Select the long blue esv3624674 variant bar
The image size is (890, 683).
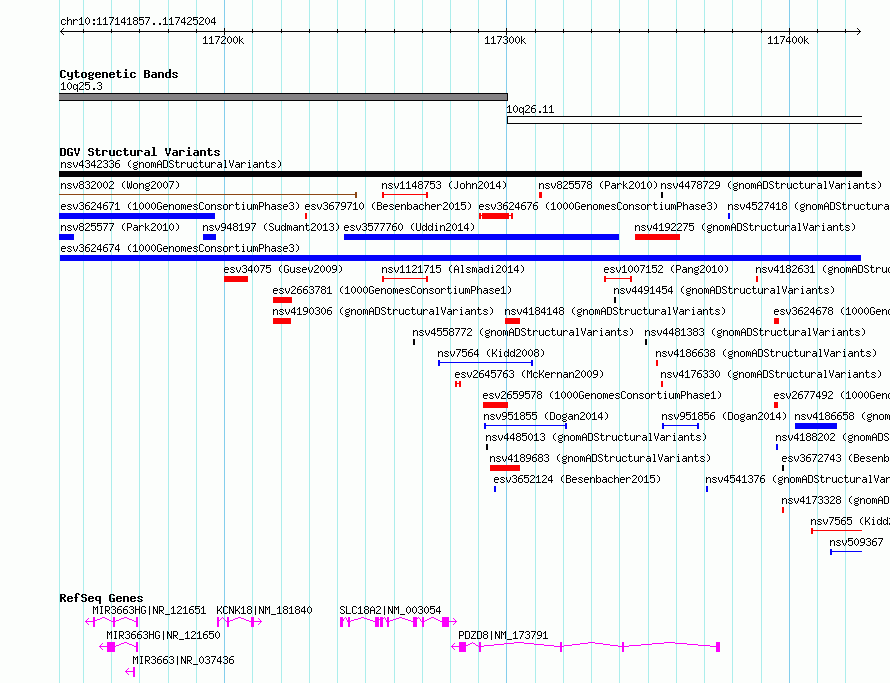[x=460, y=258]
